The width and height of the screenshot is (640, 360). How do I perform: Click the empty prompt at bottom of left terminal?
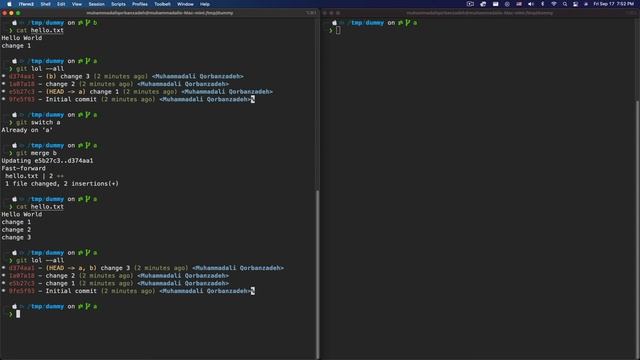click(x=18, y=314)
